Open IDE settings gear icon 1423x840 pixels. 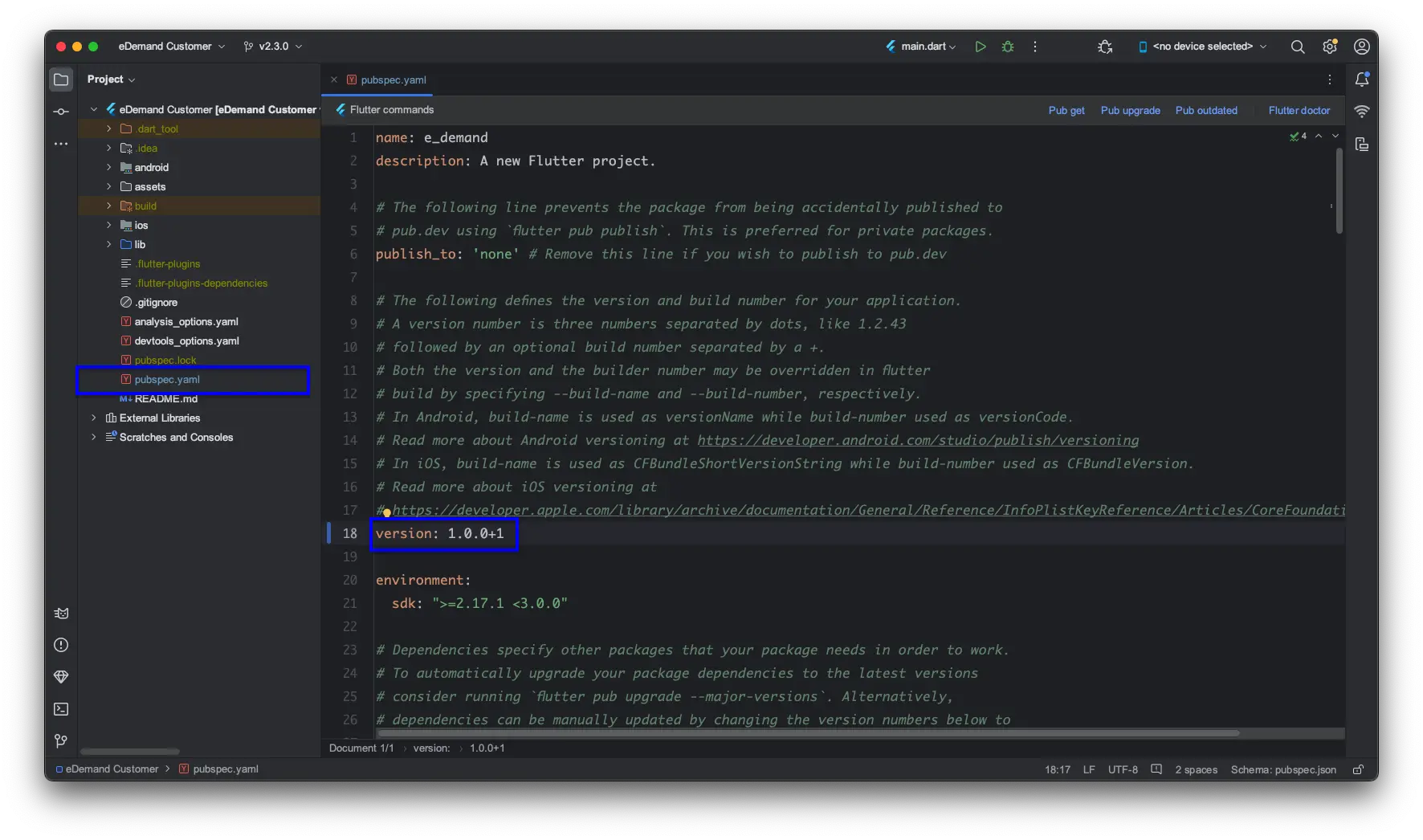pyautogui.click(x=1330, y=47)
